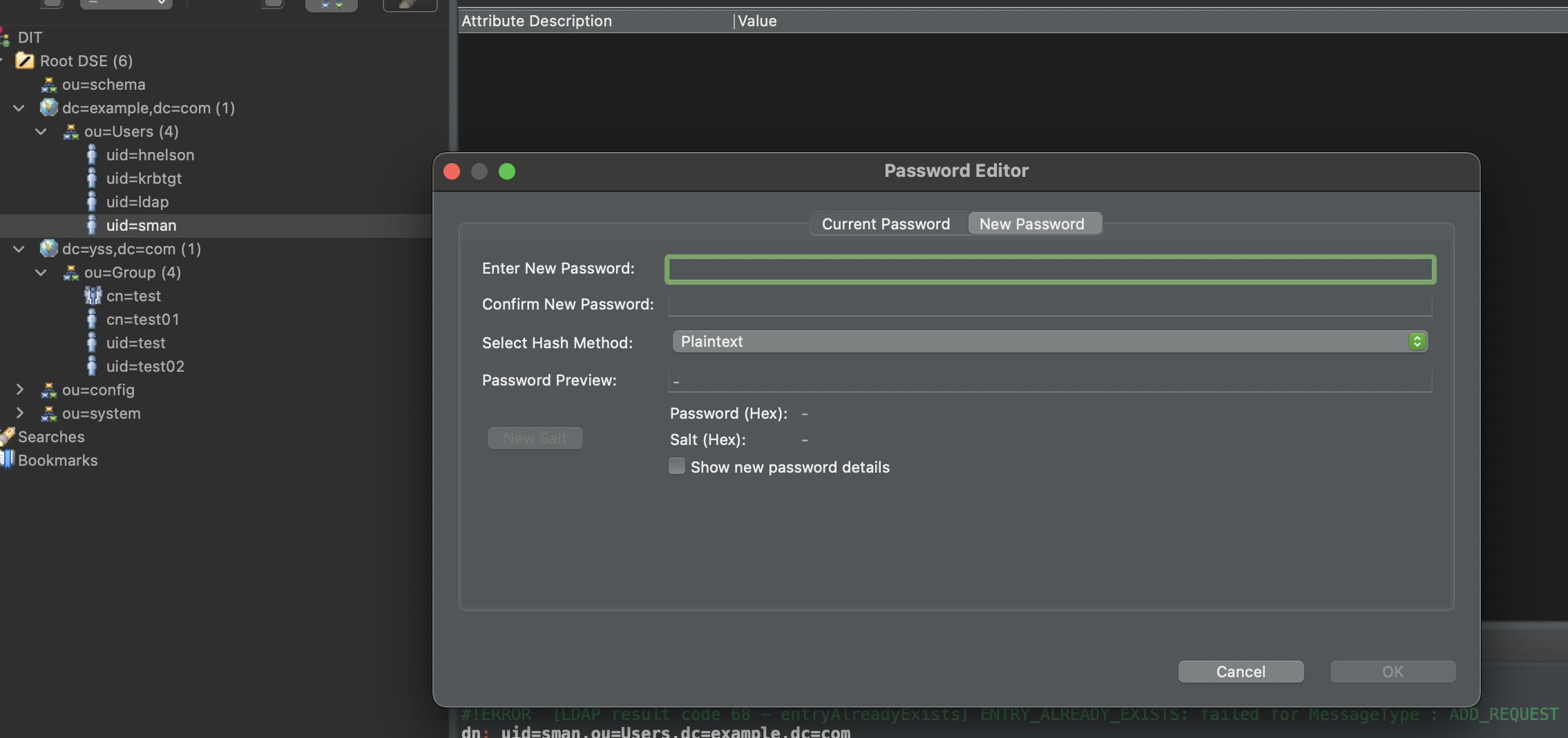Screen dimensions: 1568x738
Task: Click the globe icon beside dc=example,dc=com
Action: [49, 108]
